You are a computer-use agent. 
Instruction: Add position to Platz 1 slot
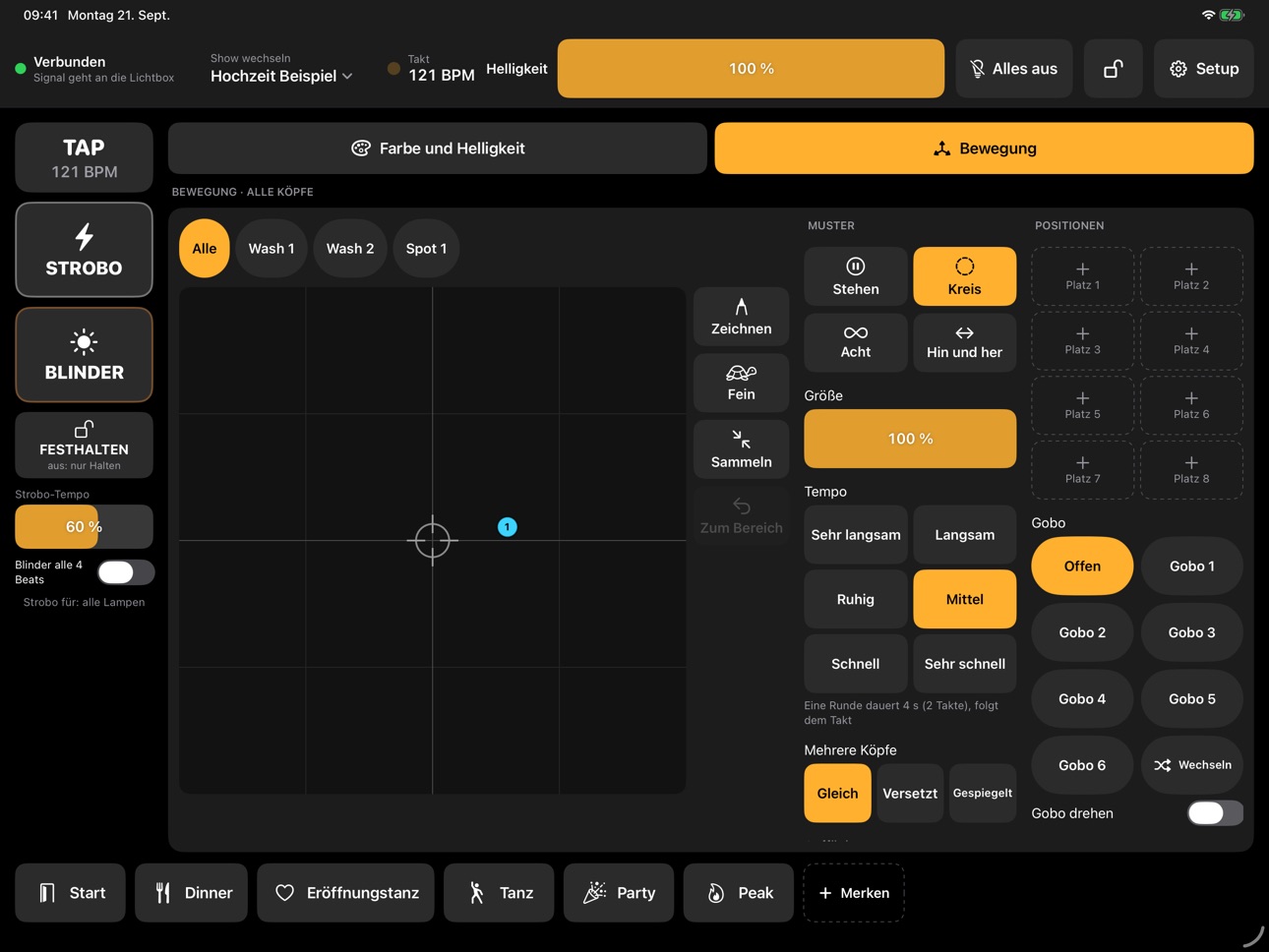[1082, 276]
